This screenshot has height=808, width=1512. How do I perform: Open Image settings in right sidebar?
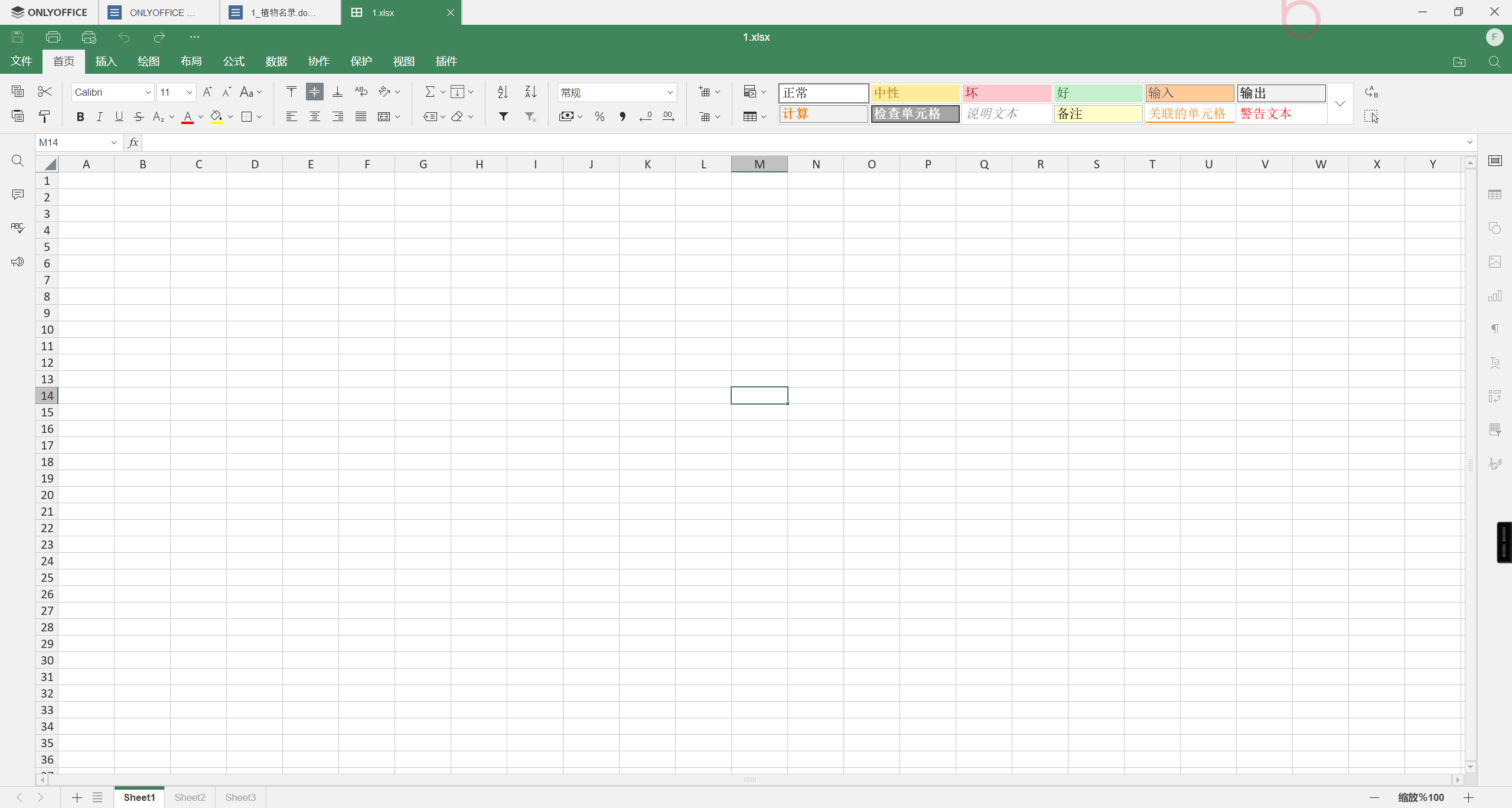tap(1495, 262)
